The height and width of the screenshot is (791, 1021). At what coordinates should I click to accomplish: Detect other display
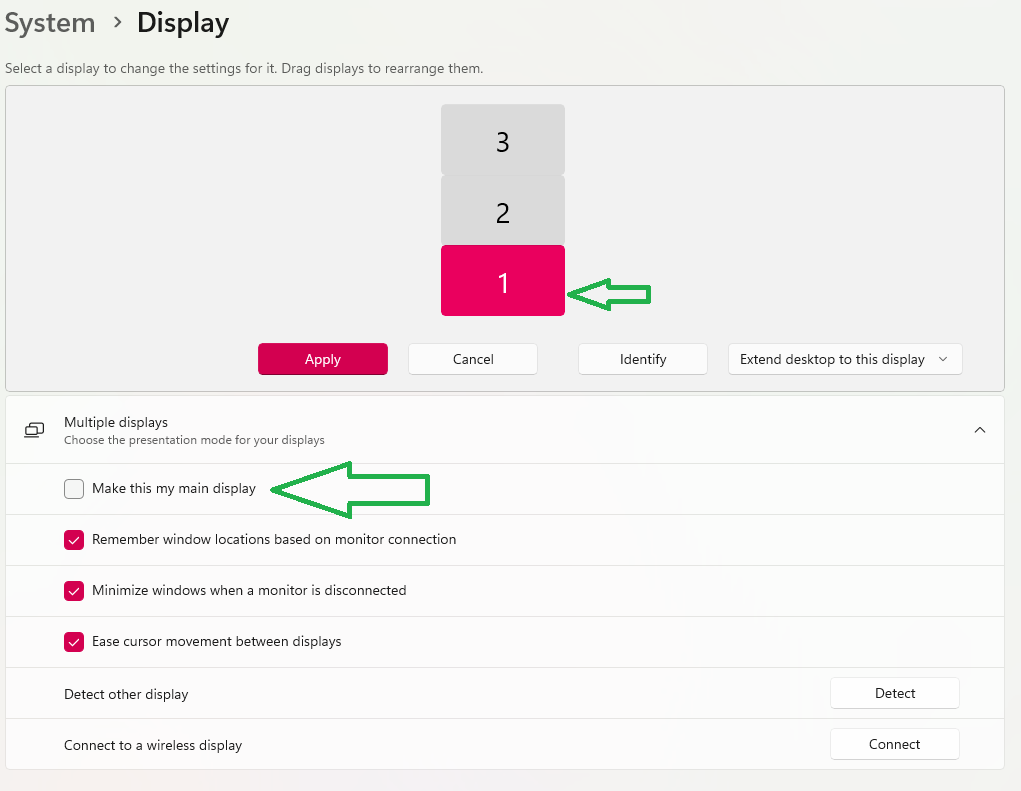coord(894,693)
